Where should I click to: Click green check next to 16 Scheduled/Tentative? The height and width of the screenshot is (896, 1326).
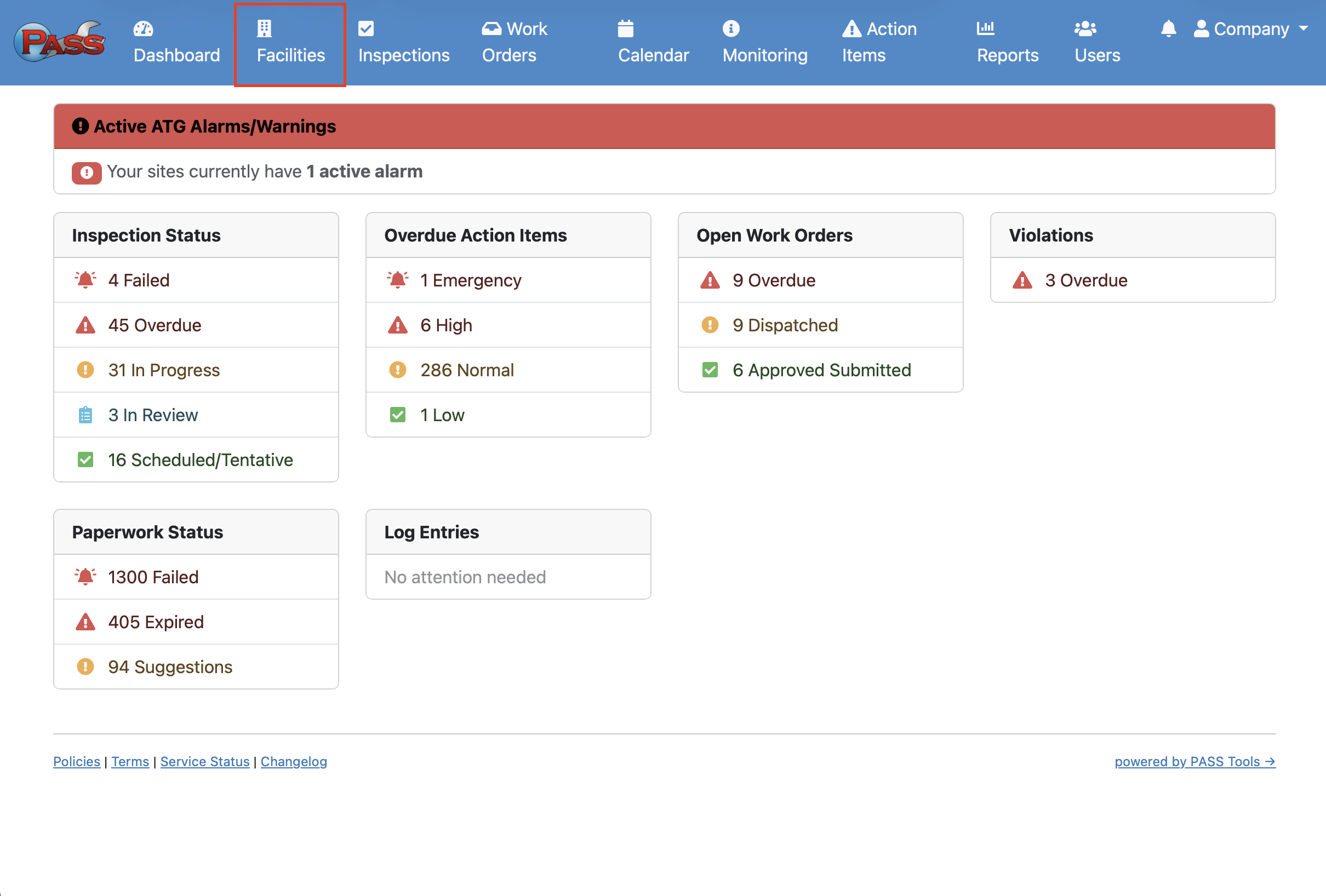(x=85, y=460)
